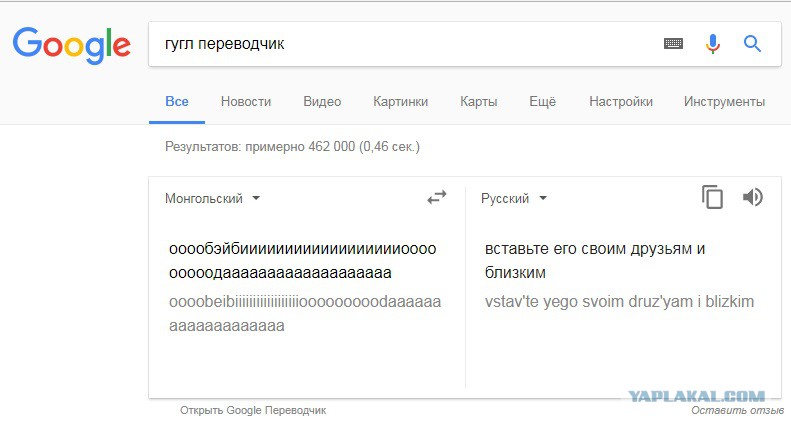
Task: Click the transliteration vstav'te yego svoim
Action: click(619, 301)
